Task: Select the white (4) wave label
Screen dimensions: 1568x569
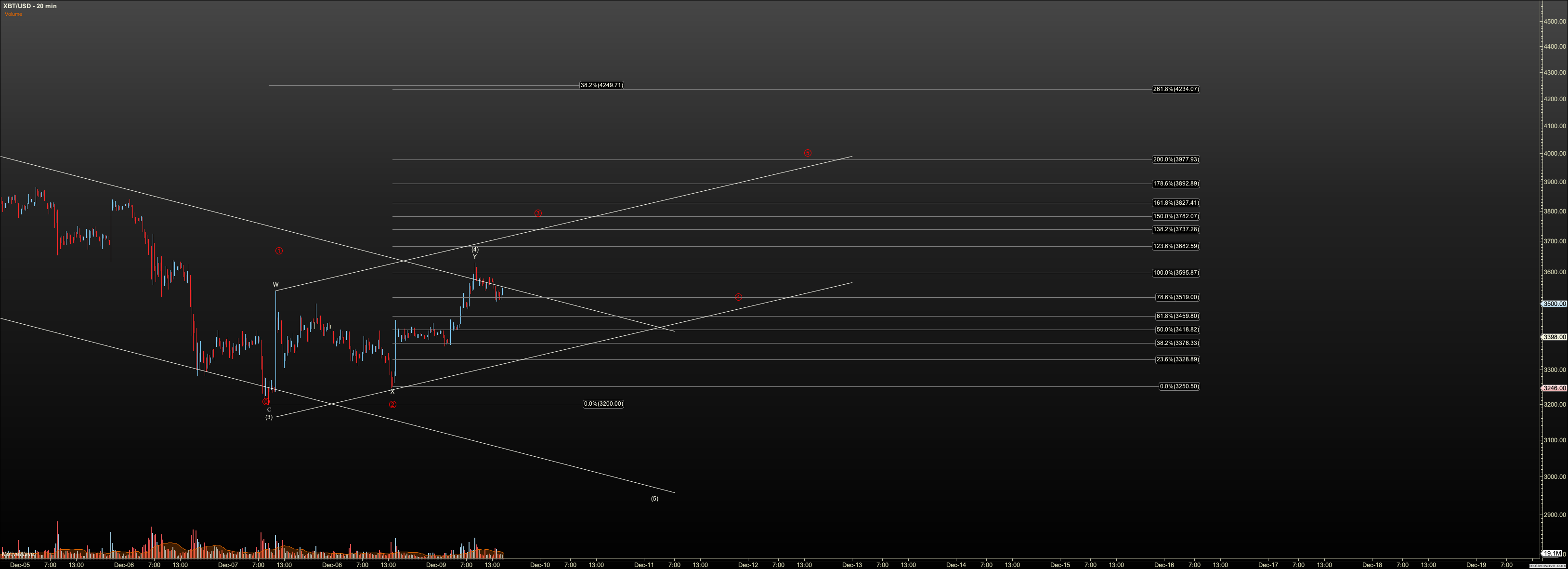Action: coord(475,250)
